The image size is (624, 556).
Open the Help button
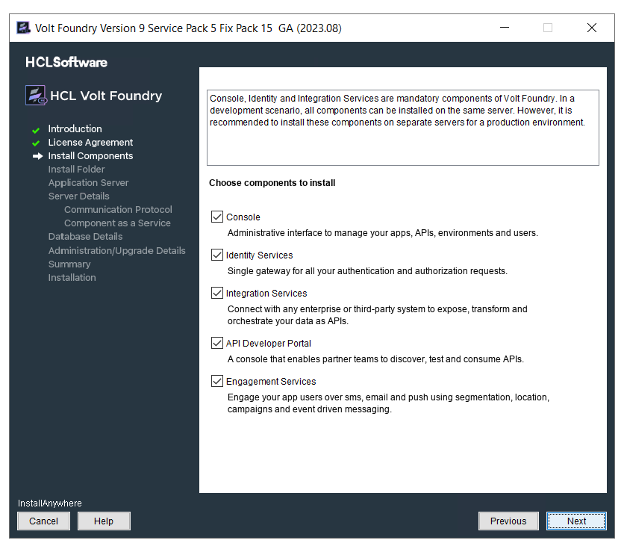[x=104, y=521]
